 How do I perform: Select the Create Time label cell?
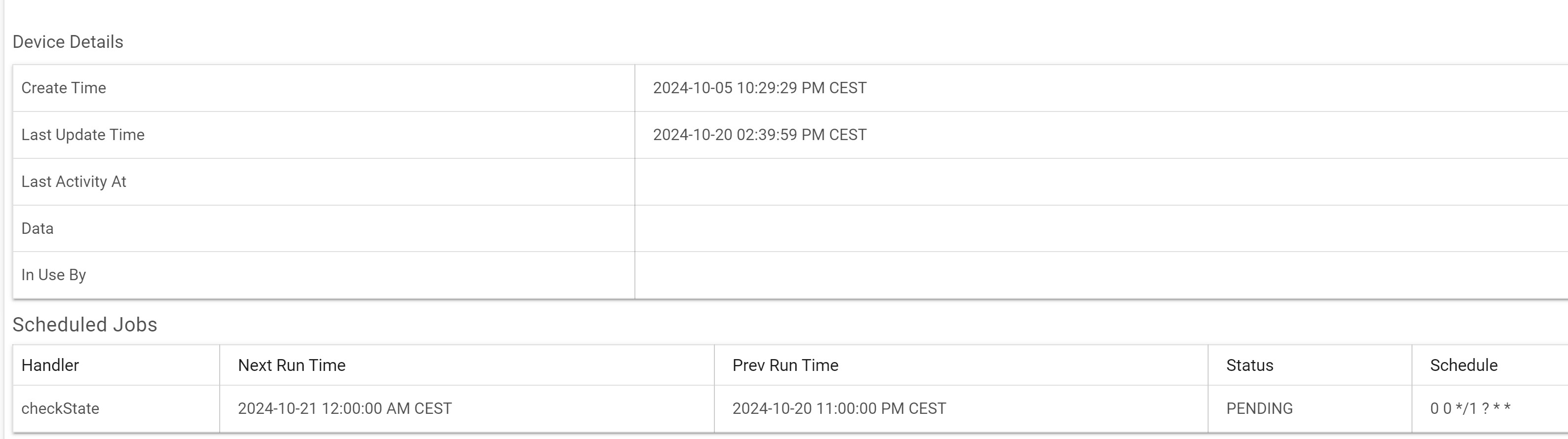pos(63,88)
